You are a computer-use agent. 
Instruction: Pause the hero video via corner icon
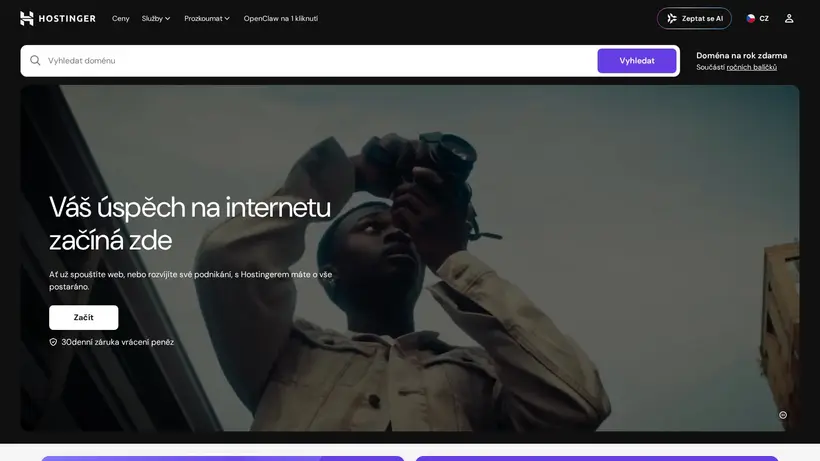pos(782,415)
